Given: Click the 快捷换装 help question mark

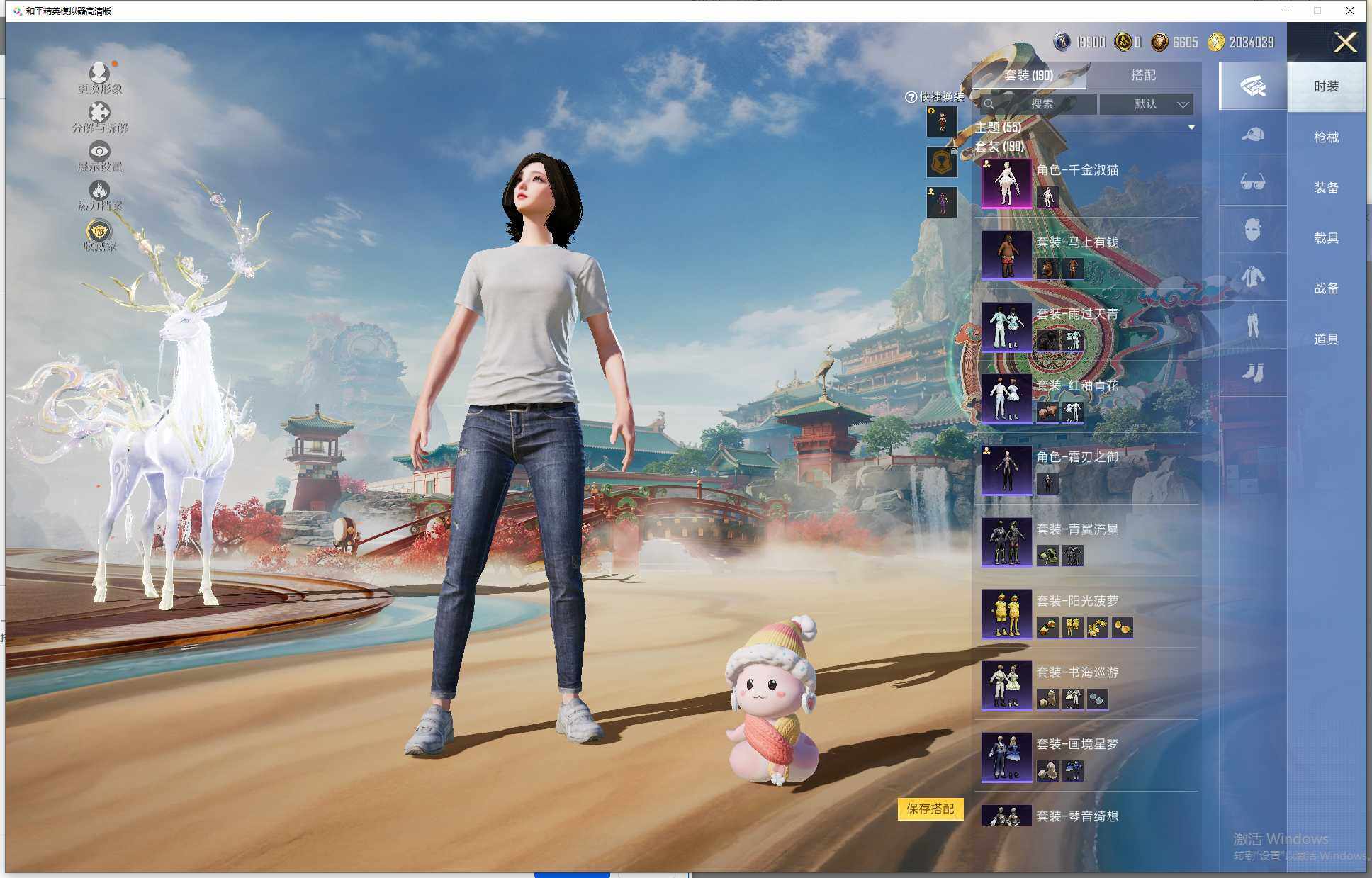Looking at the screenshot, I should coord(911,97).
